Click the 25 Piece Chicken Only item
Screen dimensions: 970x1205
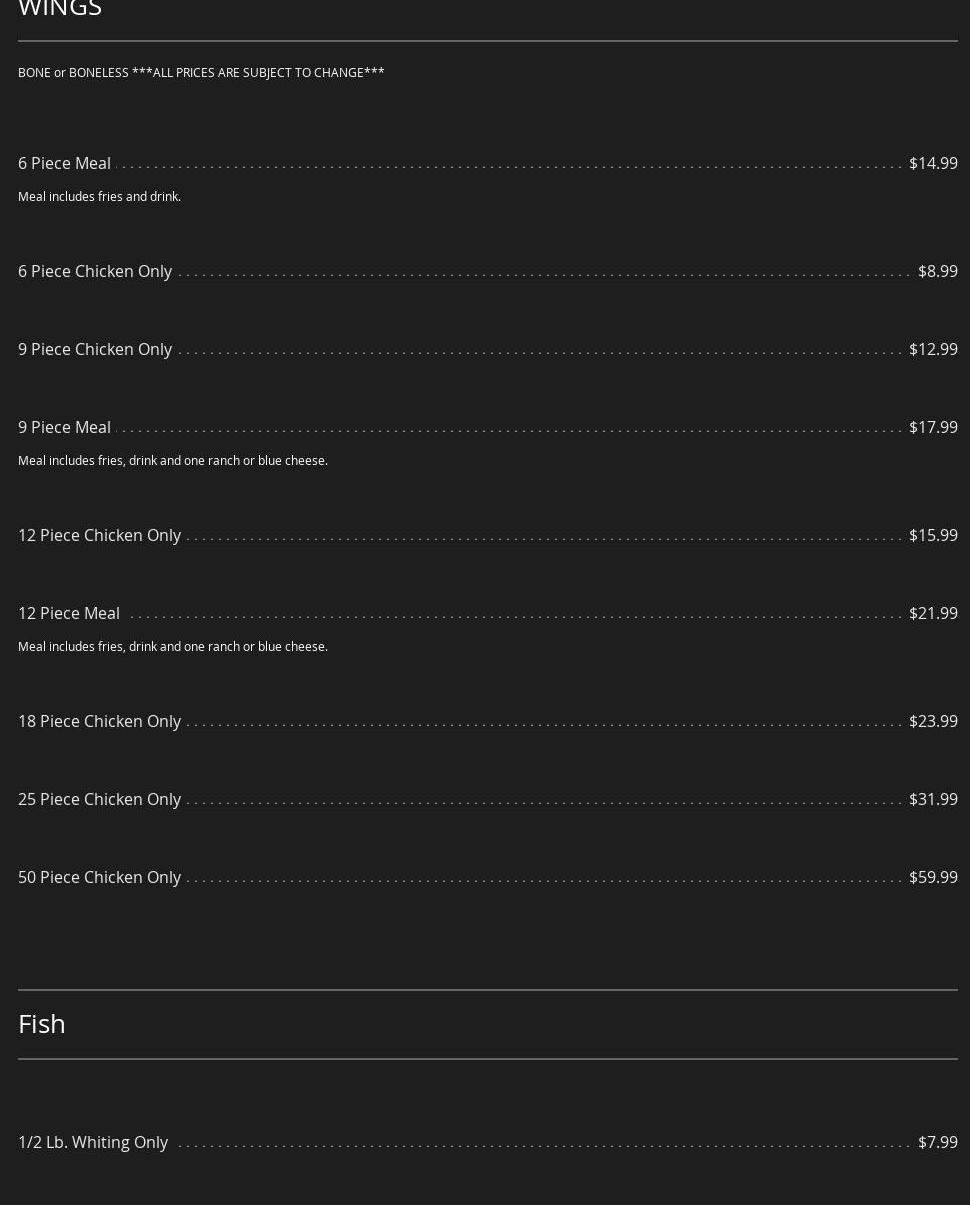[99, 799]
